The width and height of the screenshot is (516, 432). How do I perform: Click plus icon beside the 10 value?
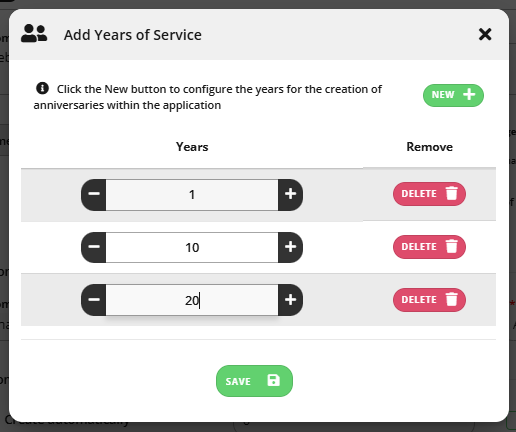[290, 247]
